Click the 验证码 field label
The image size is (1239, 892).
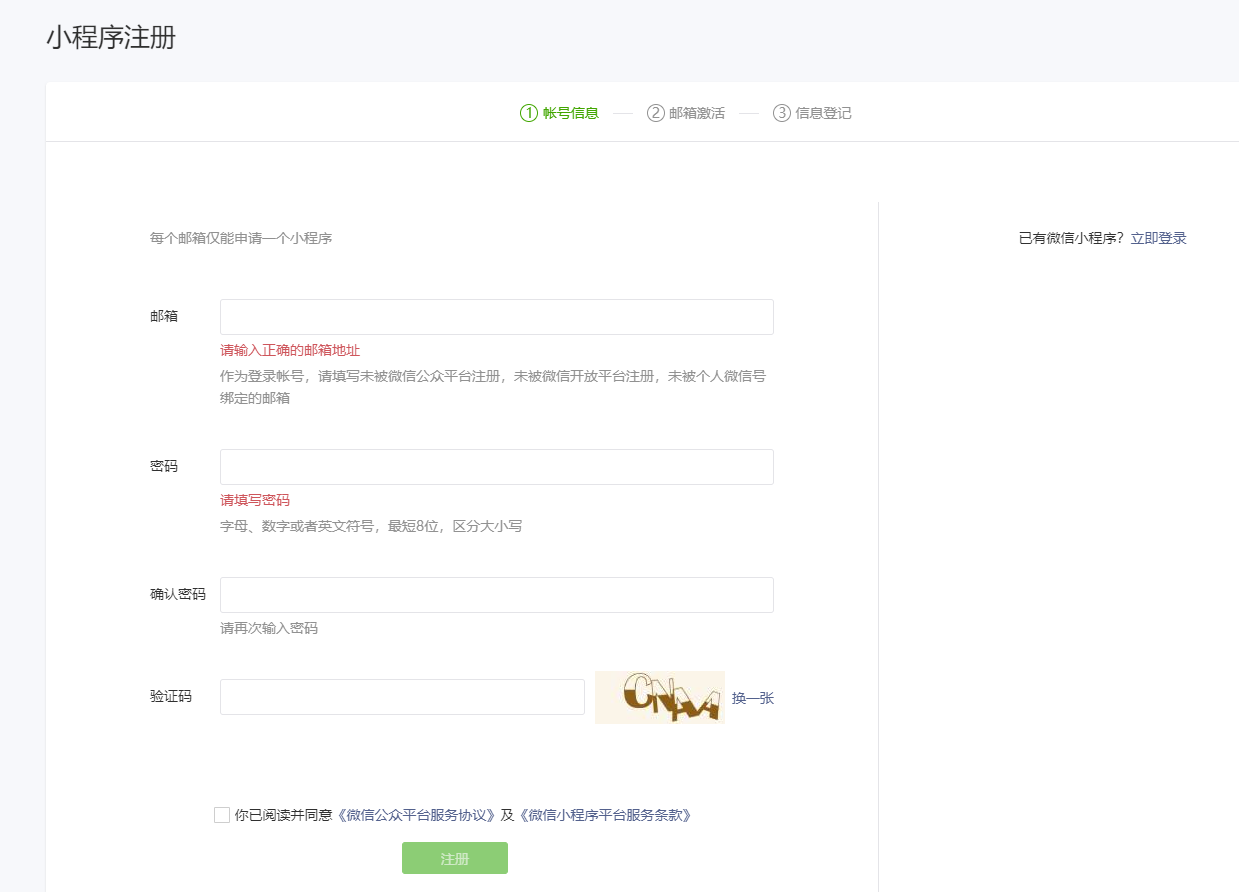[x=171, y=696]
